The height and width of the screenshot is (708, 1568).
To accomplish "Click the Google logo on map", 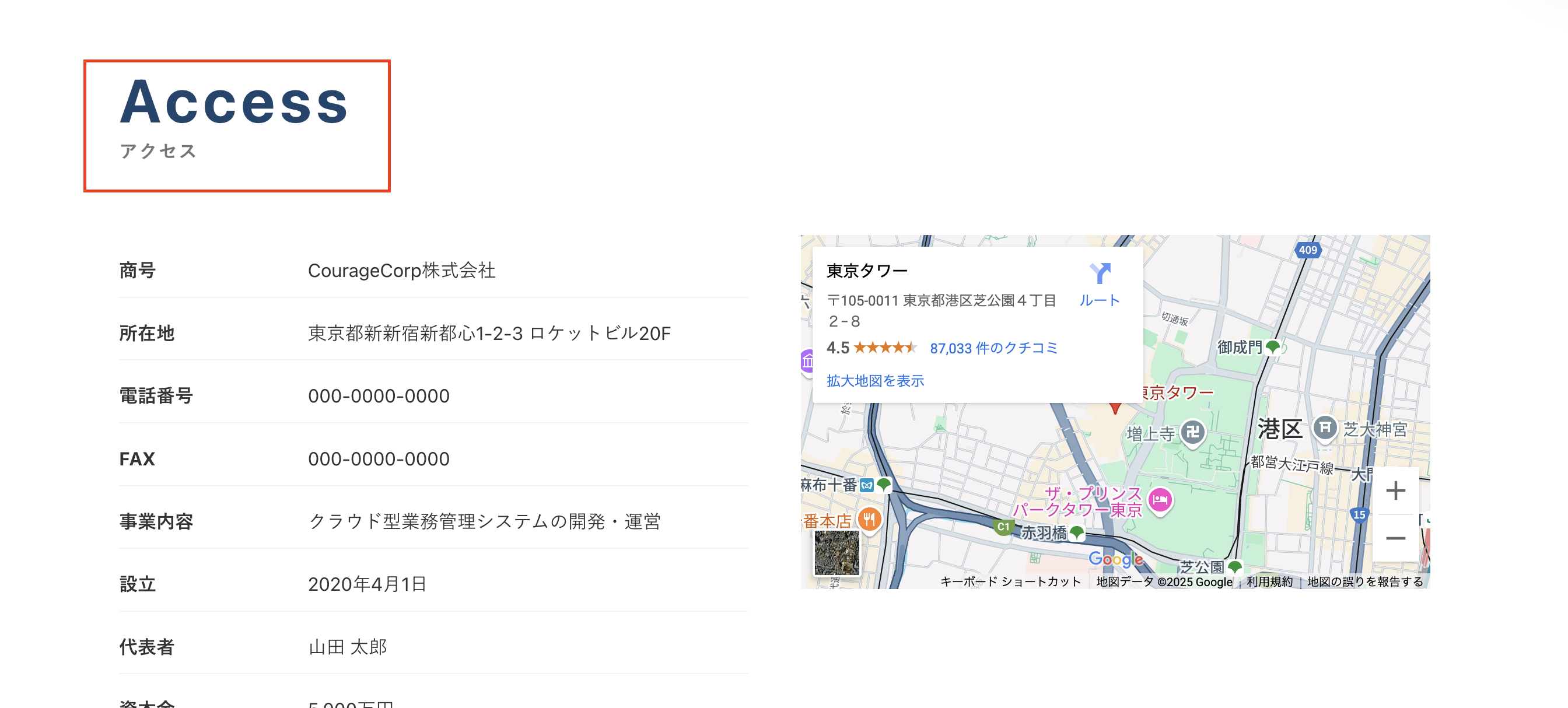I will coord(1115,559).
